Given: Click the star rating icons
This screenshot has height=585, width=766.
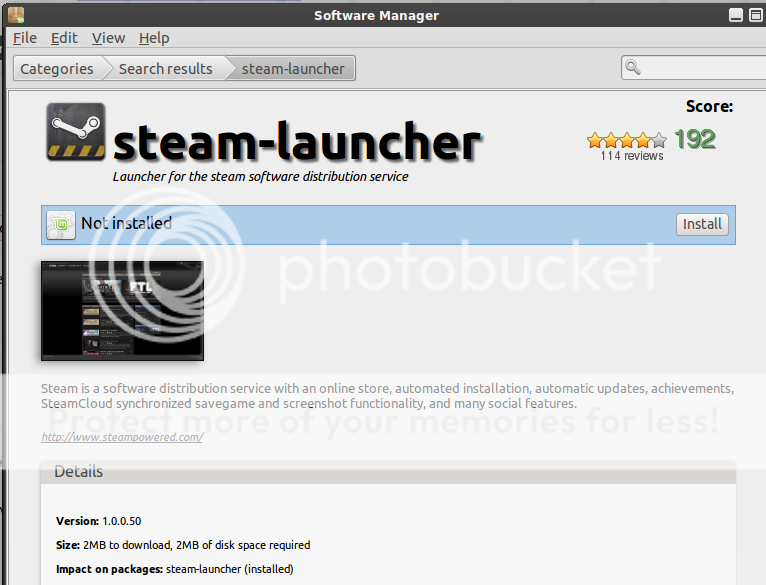Looking at the screenshot, I should (x=626, y=140).
